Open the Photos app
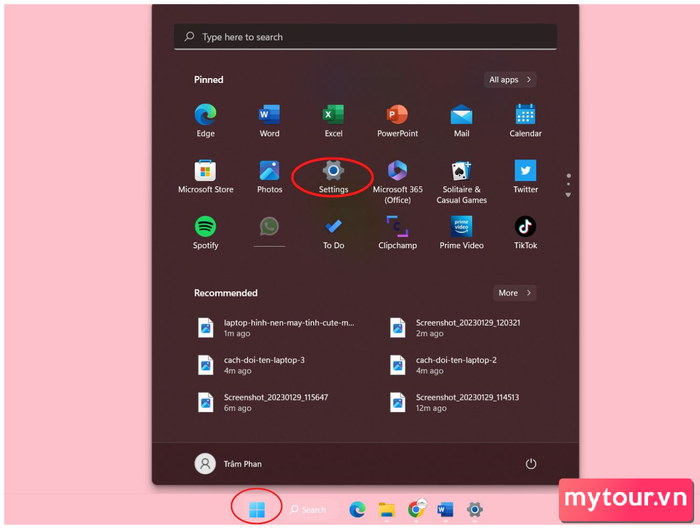The width and height of the screenshot is (700, 531). tap(269, 176)
